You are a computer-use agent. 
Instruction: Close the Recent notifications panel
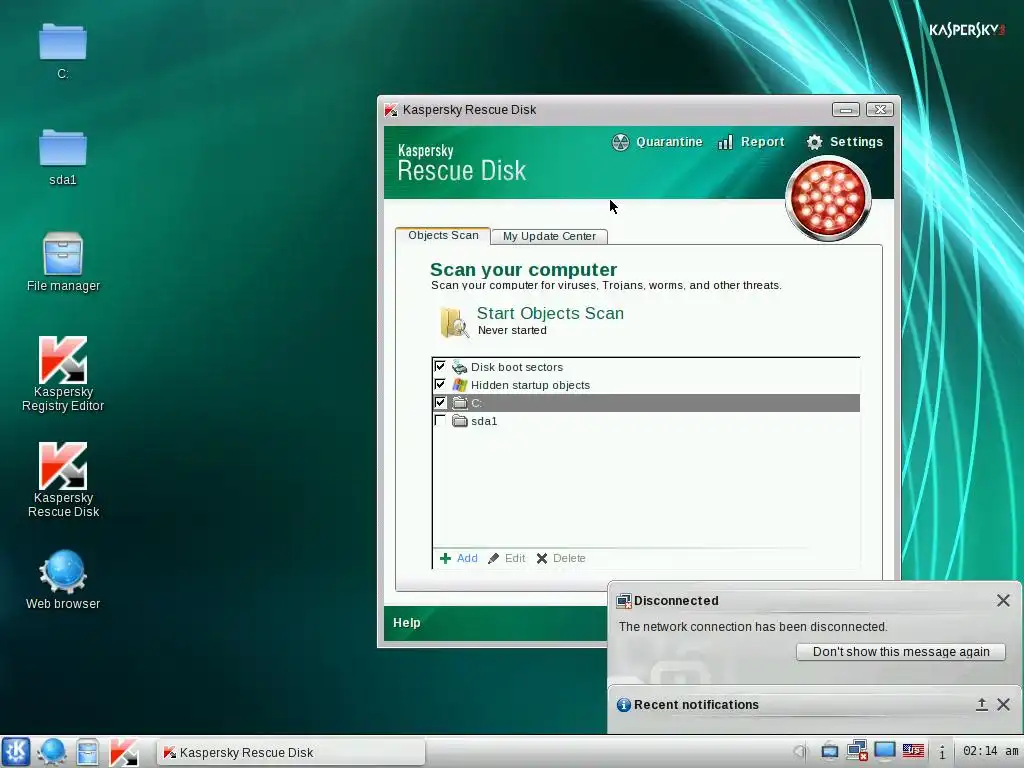[x=1003, y=704]
